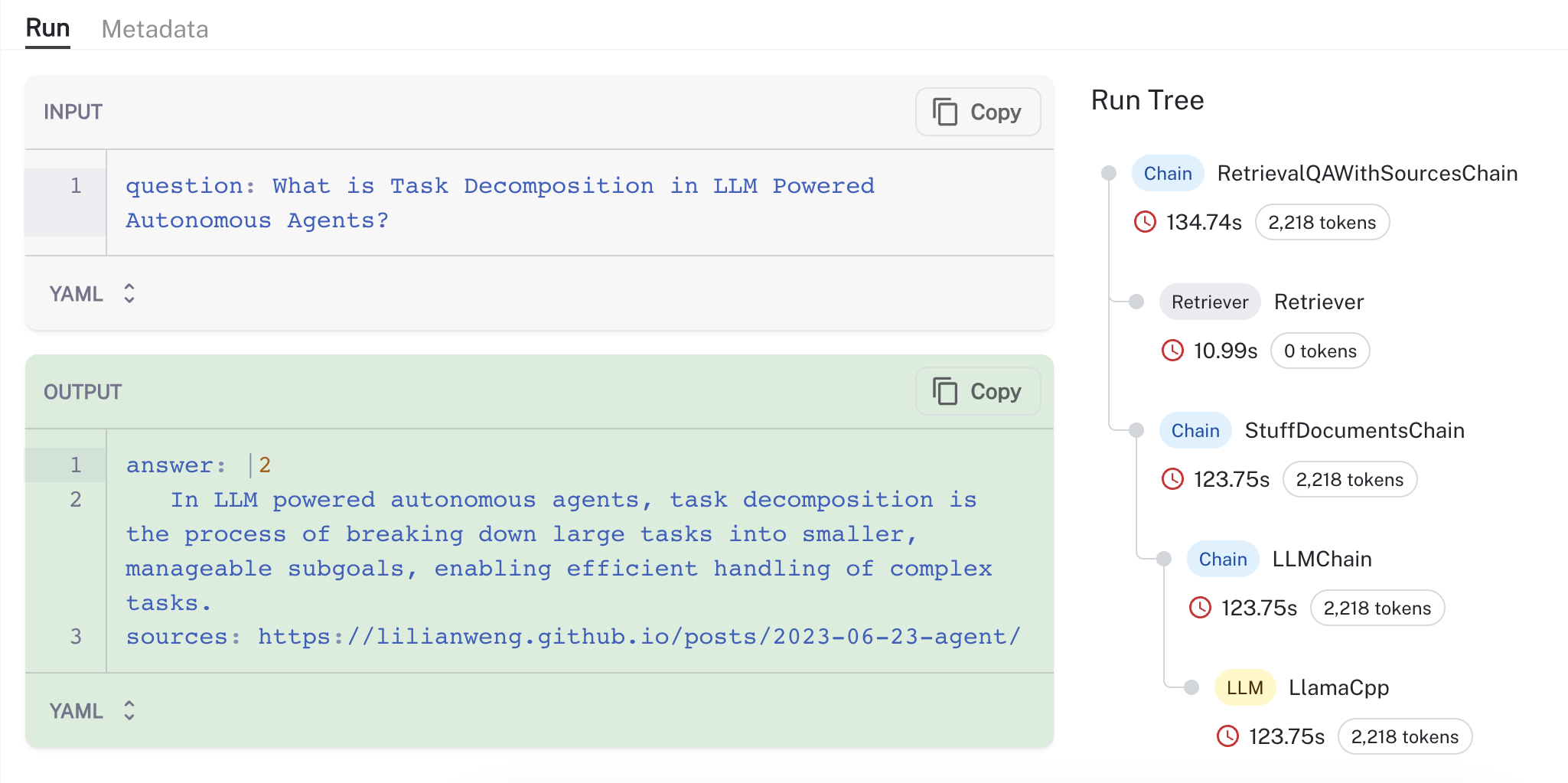Click the LLM badge next to LlamaCpp
Image resolution: width=1568 pixels, height=783 pixels.
click(1244, 687)
